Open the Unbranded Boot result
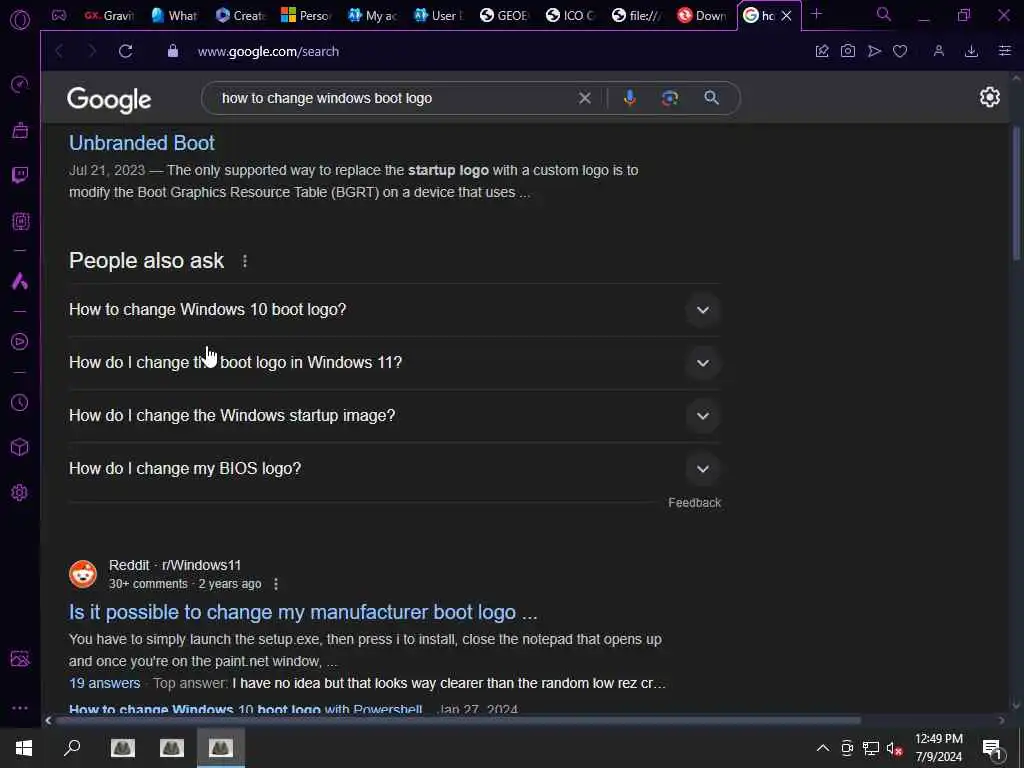The width and height of the screenshot is (1024, 768). [142, 143]
